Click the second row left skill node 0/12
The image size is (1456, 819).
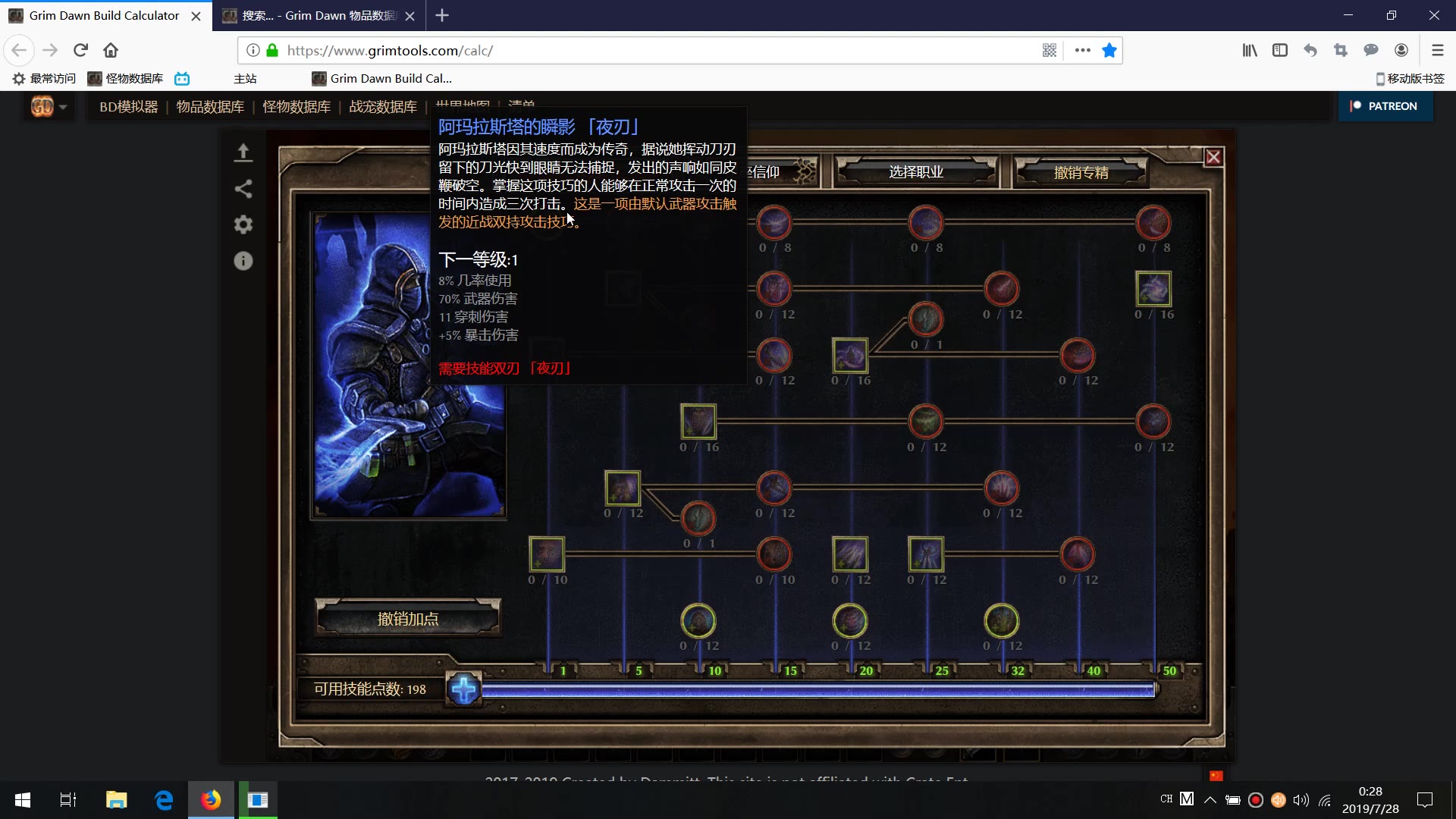click(x=774, y=288)
